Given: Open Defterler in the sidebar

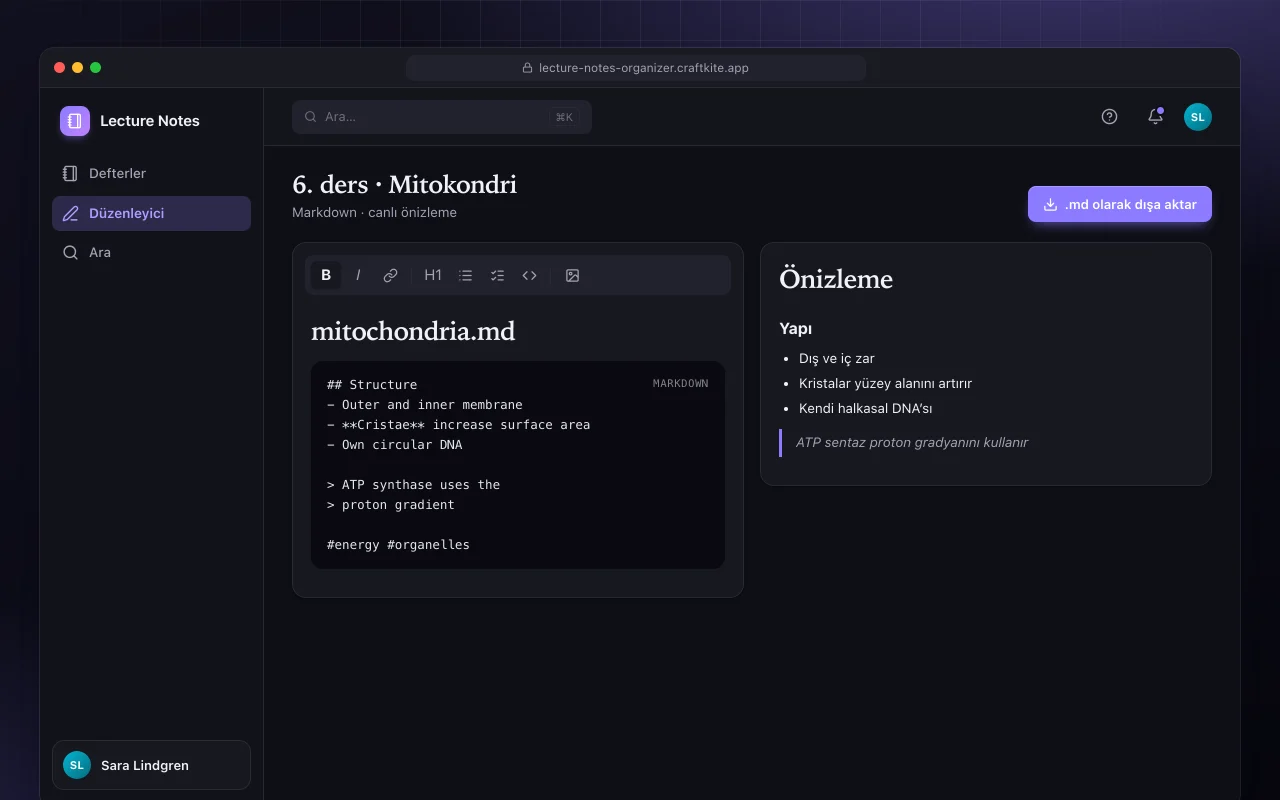Looking at the screenshot, I should [x=151, y=173].
